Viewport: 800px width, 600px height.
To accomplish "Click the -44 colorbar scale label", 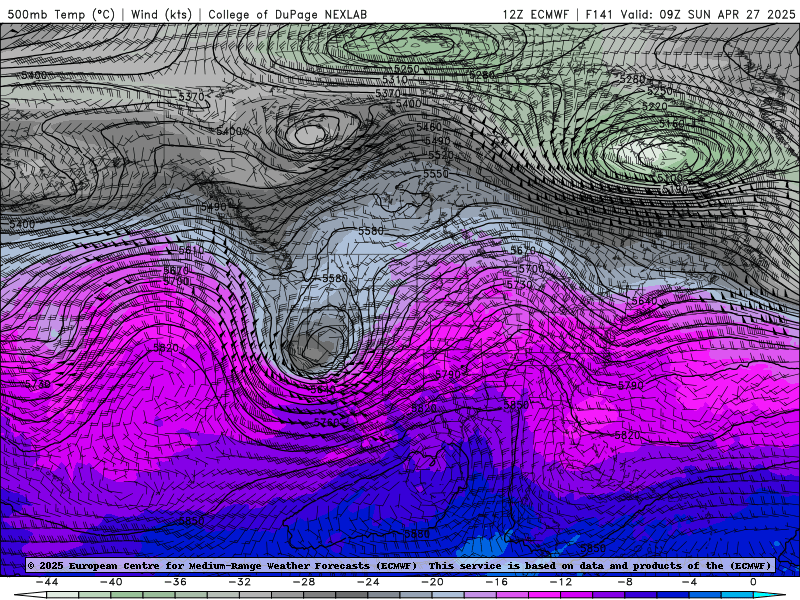I will click(46, 582).
